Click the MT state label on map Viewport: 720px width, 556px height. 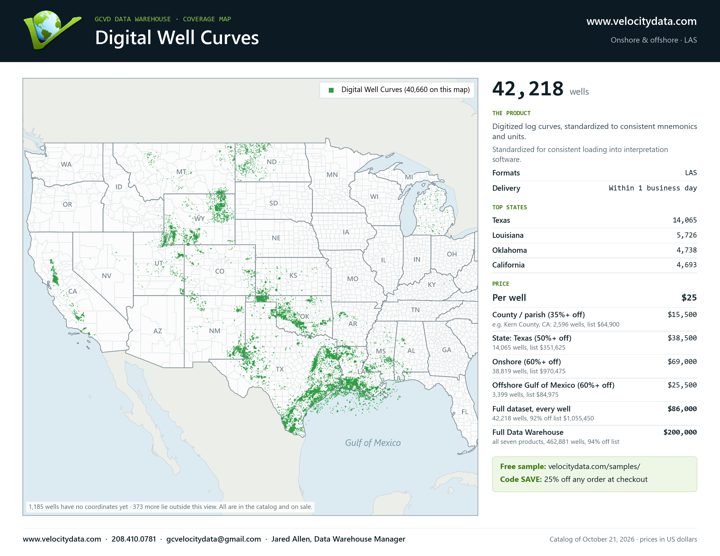(181, 172)
